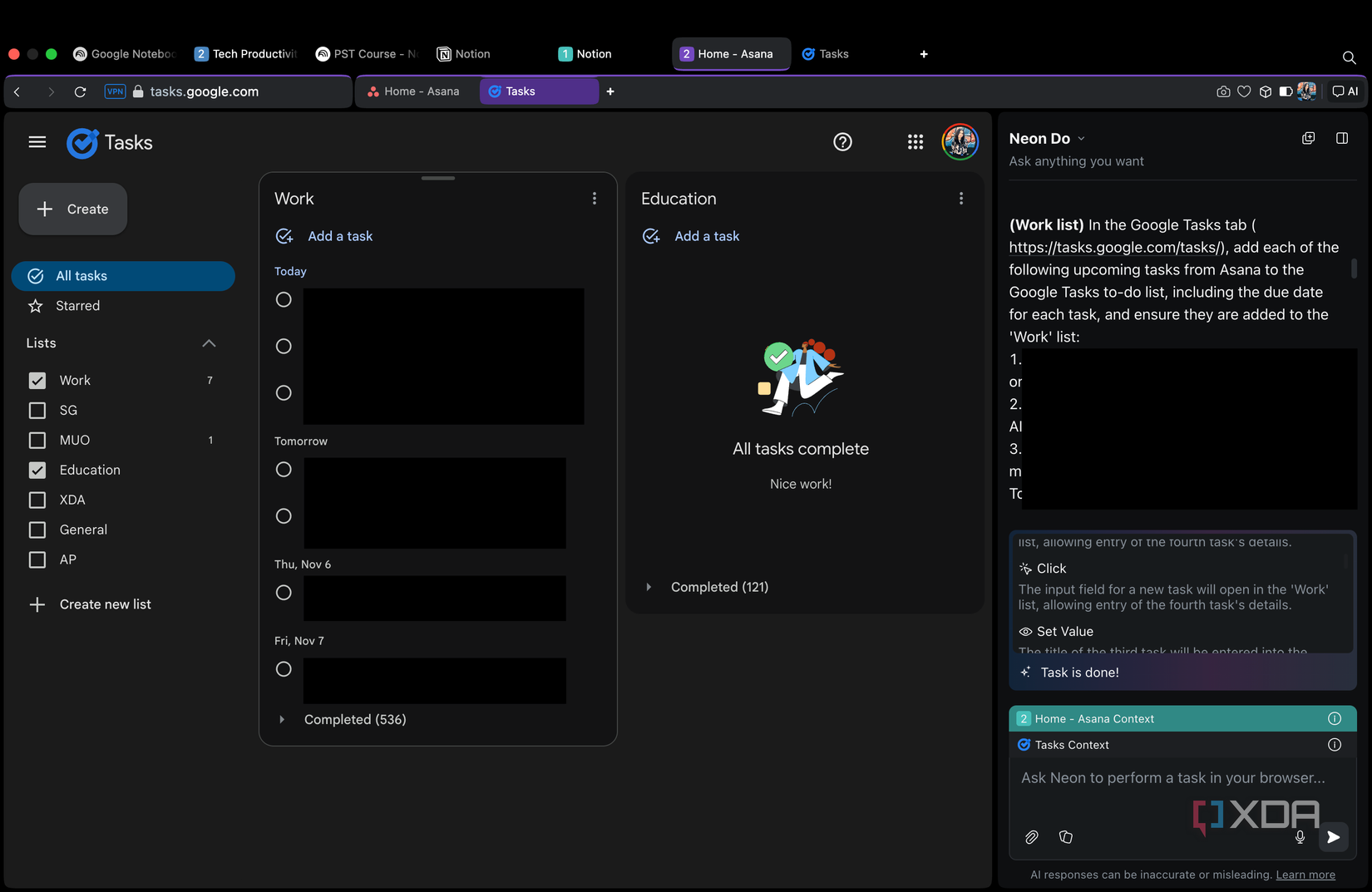This screenshot has height=892, width=1372.
Task: Open the Tasks main menu hamburger icon
Action: pyautogui.click(x=37, y=142)
